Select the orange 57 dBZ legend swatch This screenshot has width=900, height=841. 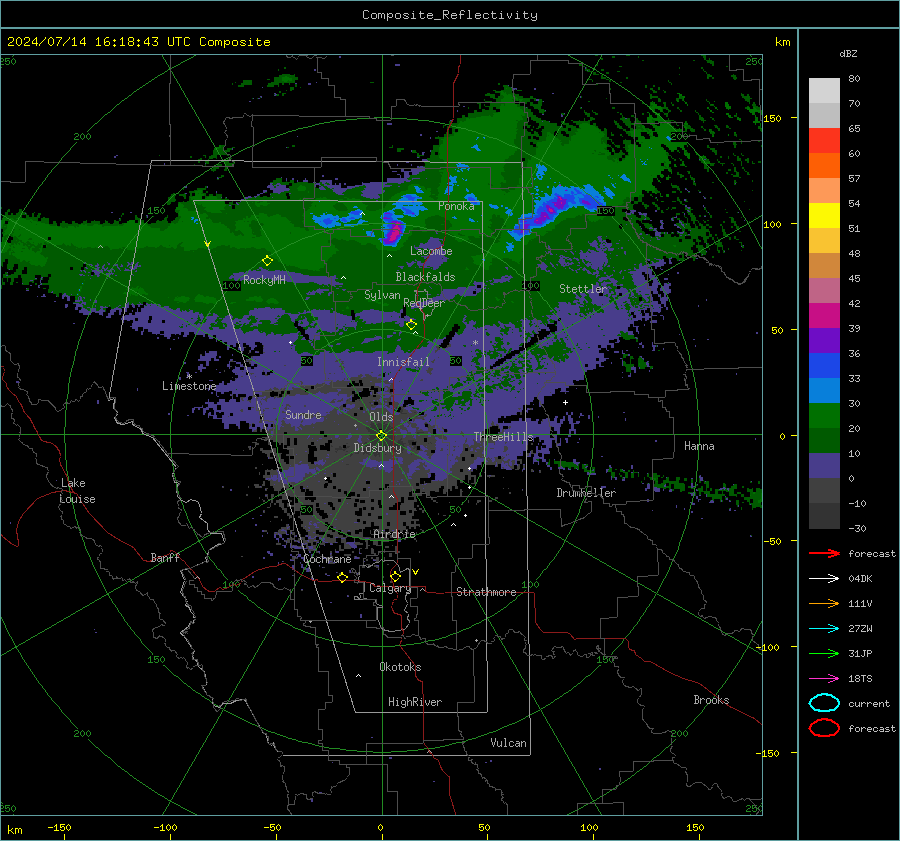824,166
